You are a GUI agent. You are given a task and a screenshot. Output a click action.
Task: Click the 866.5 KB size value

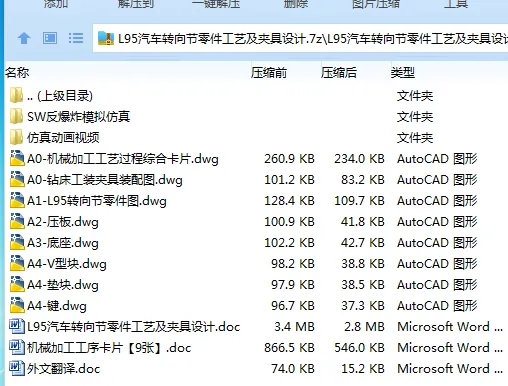[x=289, y=348]
